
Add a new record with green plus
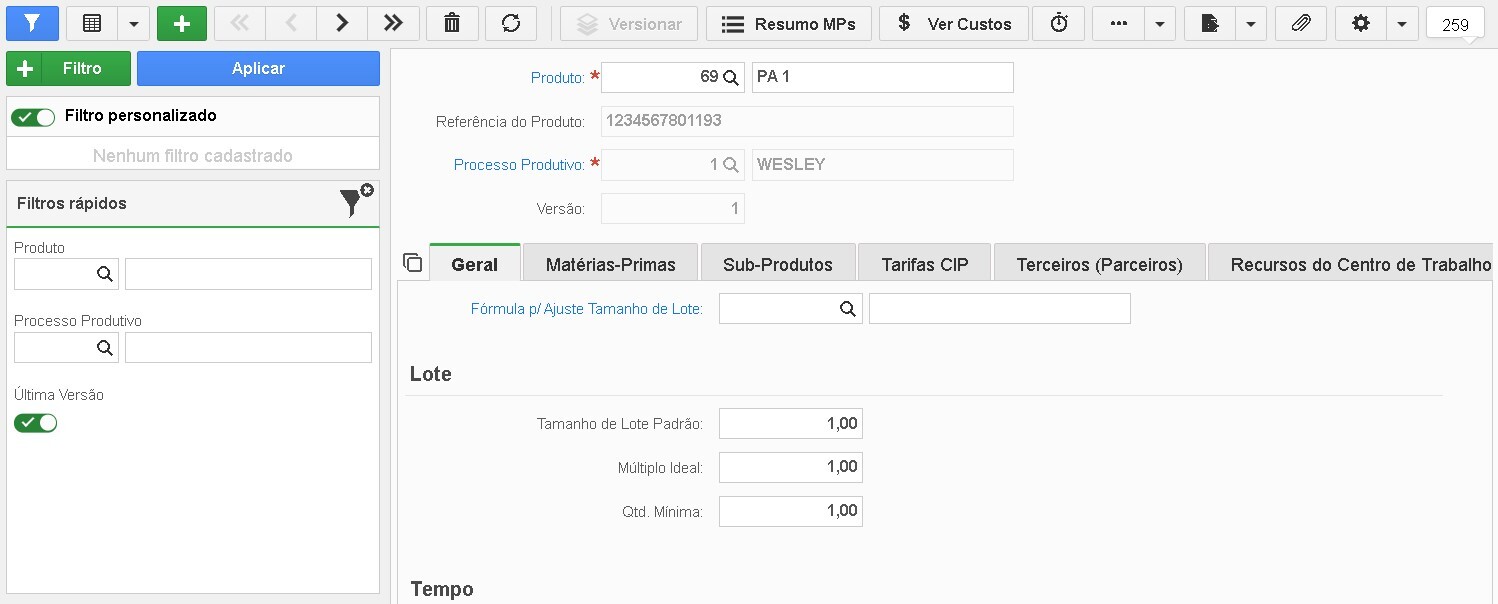(182, 23)
